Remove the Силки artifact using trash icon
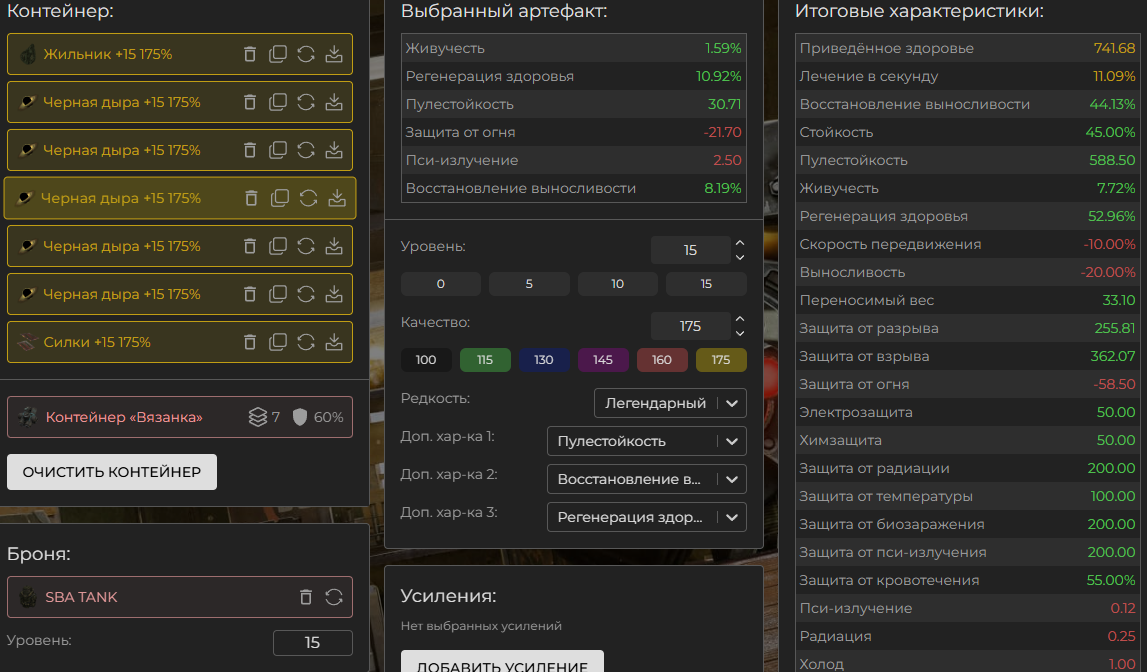Viewport: 1147px width, 672px height. coord(250,342)
